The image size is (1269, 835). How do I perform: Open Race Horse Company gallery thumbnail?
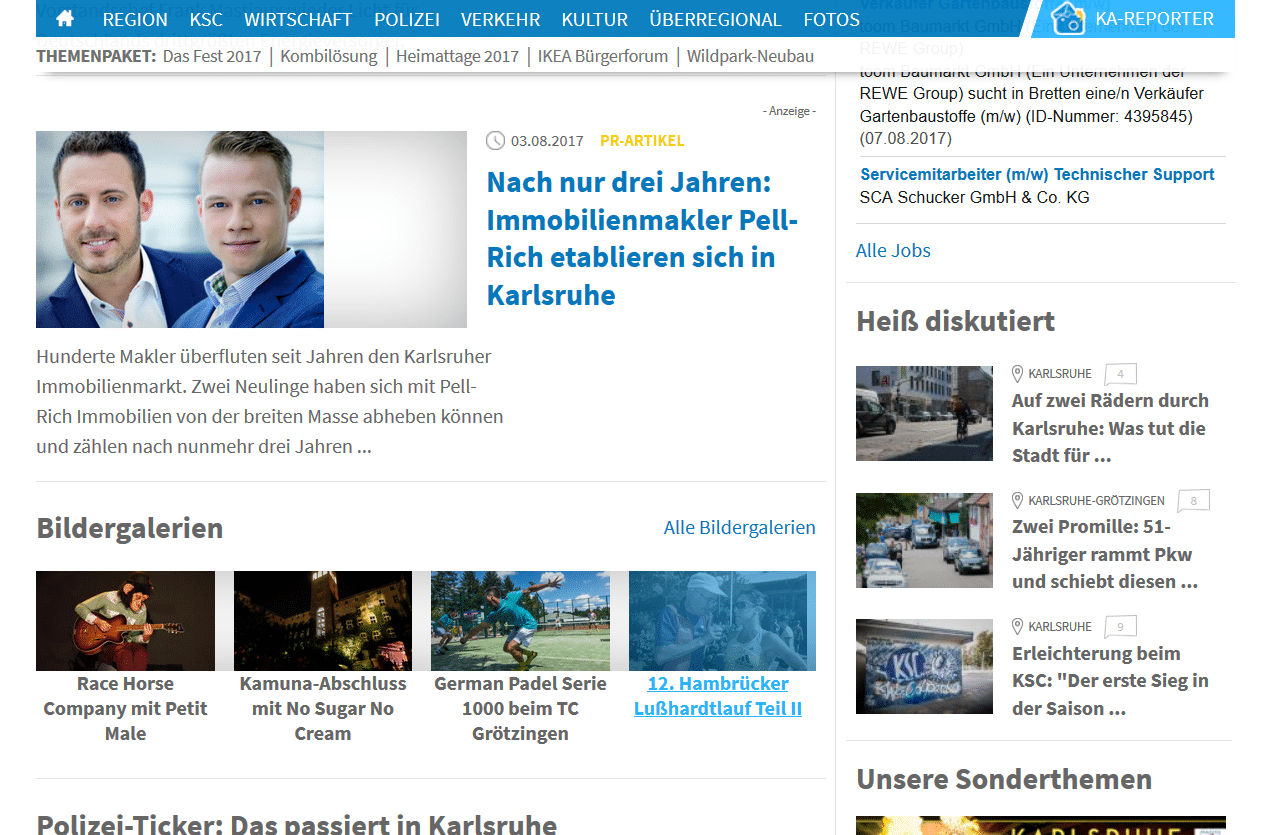click(x=125, y=621)
